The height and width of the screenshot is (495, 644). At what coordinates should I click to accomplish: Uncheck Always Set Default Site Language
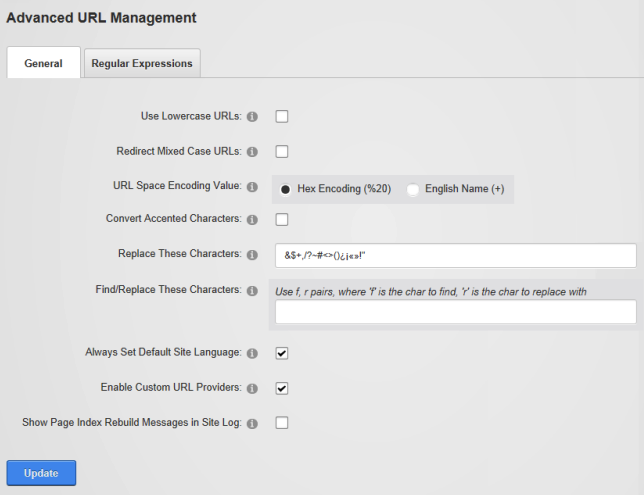point(282,353)
